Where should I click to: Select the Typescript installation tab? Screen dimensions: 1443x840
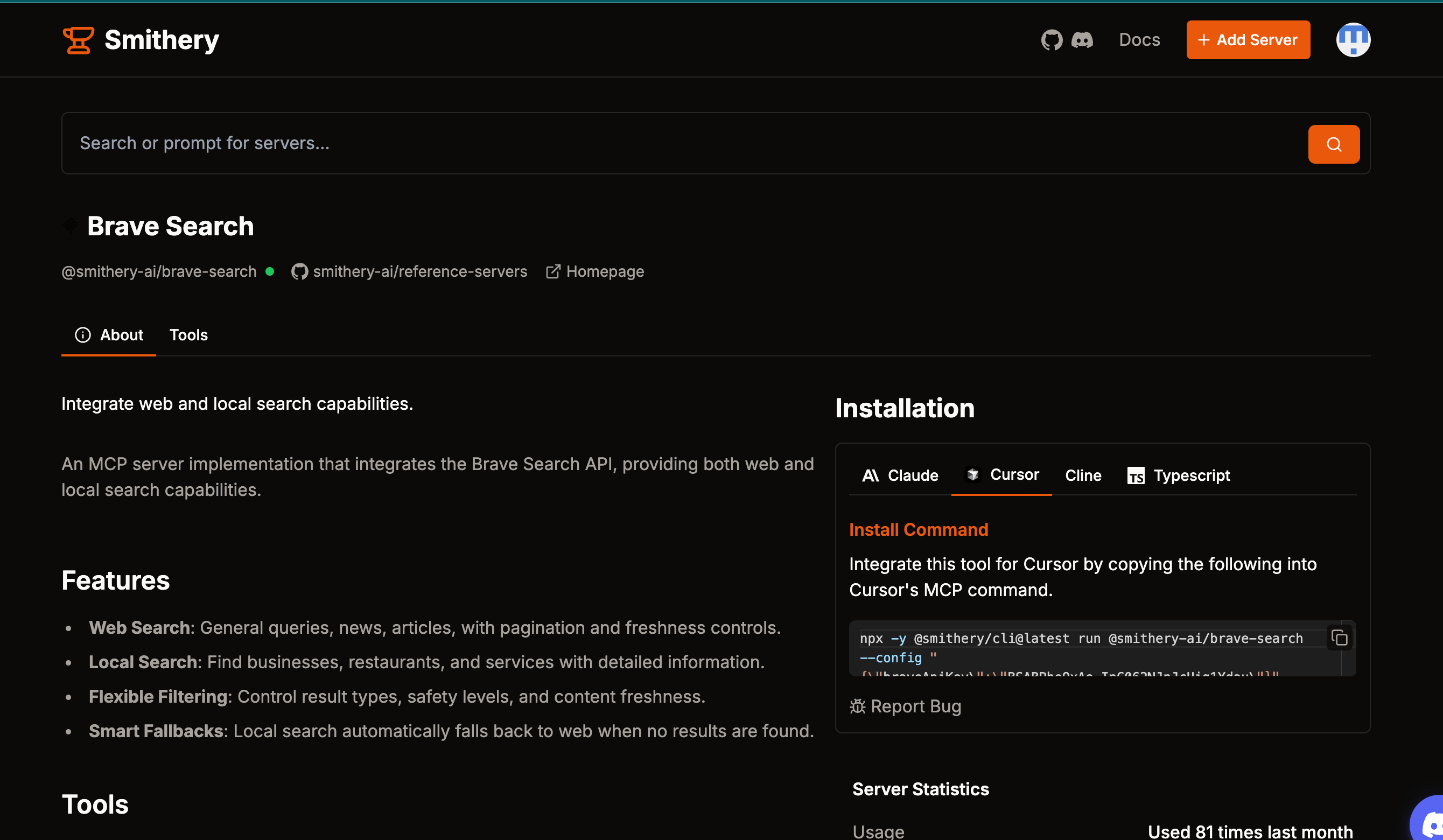pyautogui.click(x=1179, y=475)
